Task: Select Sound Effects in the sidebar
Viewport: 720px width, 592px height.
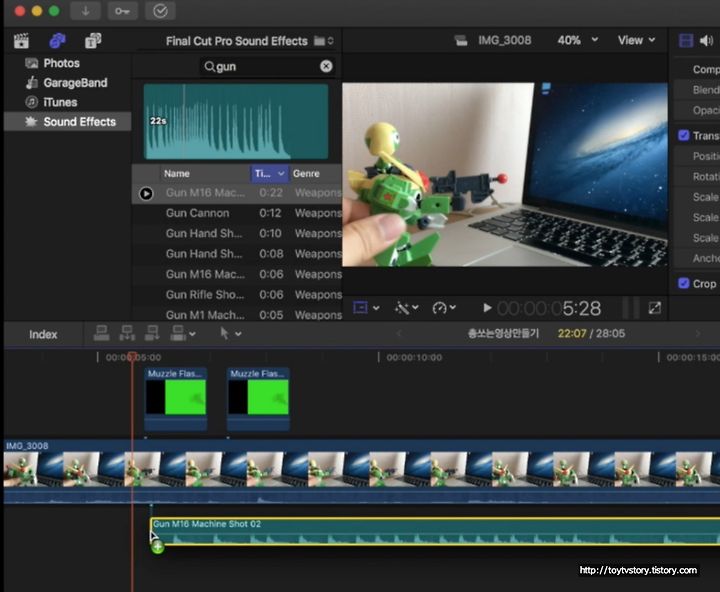Action: tap(68, 122)
